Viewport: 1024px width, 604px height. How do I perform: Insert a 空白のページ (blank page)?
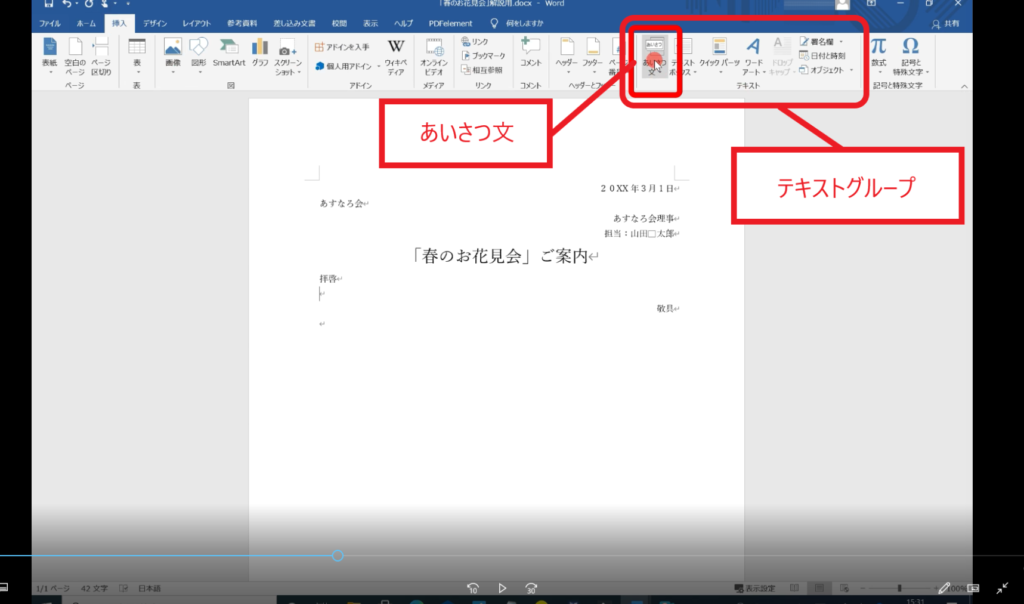pyautogui.click(x=76, y=54)
